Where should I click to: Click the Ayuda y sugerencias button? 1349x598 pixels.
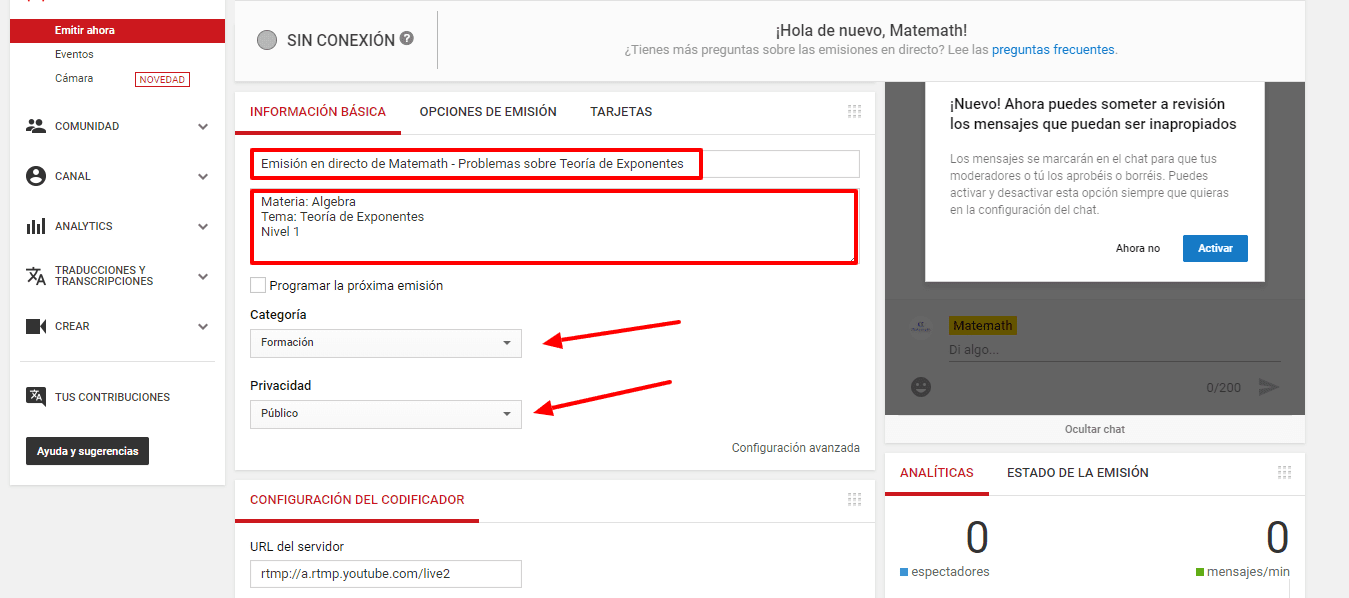tap(87, 451)
